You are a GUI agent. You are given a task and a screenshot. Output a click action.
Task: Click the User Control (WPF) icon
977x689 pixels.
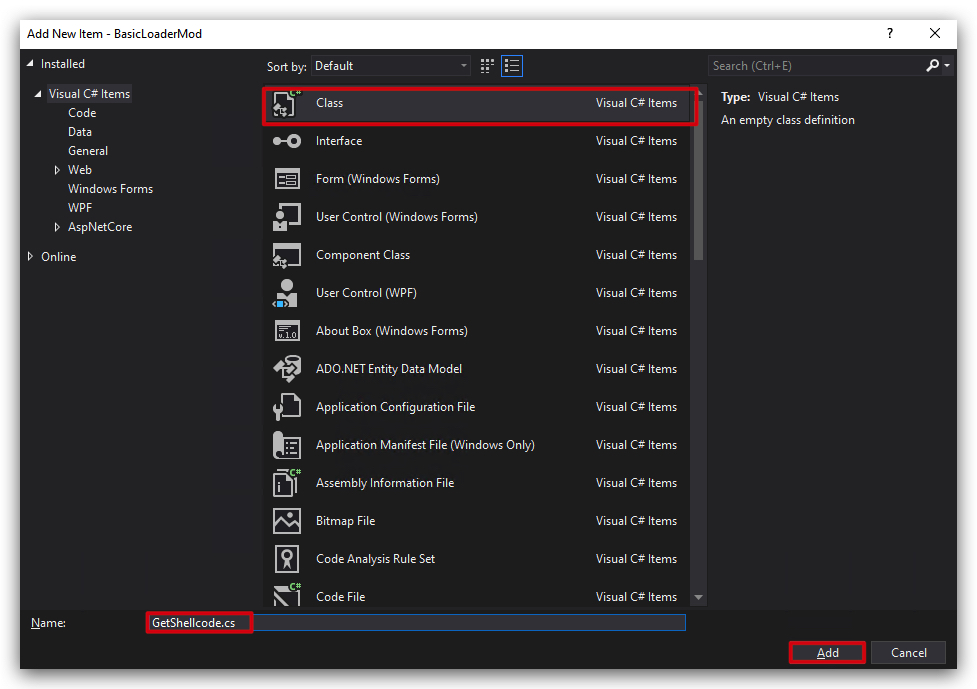287,293
